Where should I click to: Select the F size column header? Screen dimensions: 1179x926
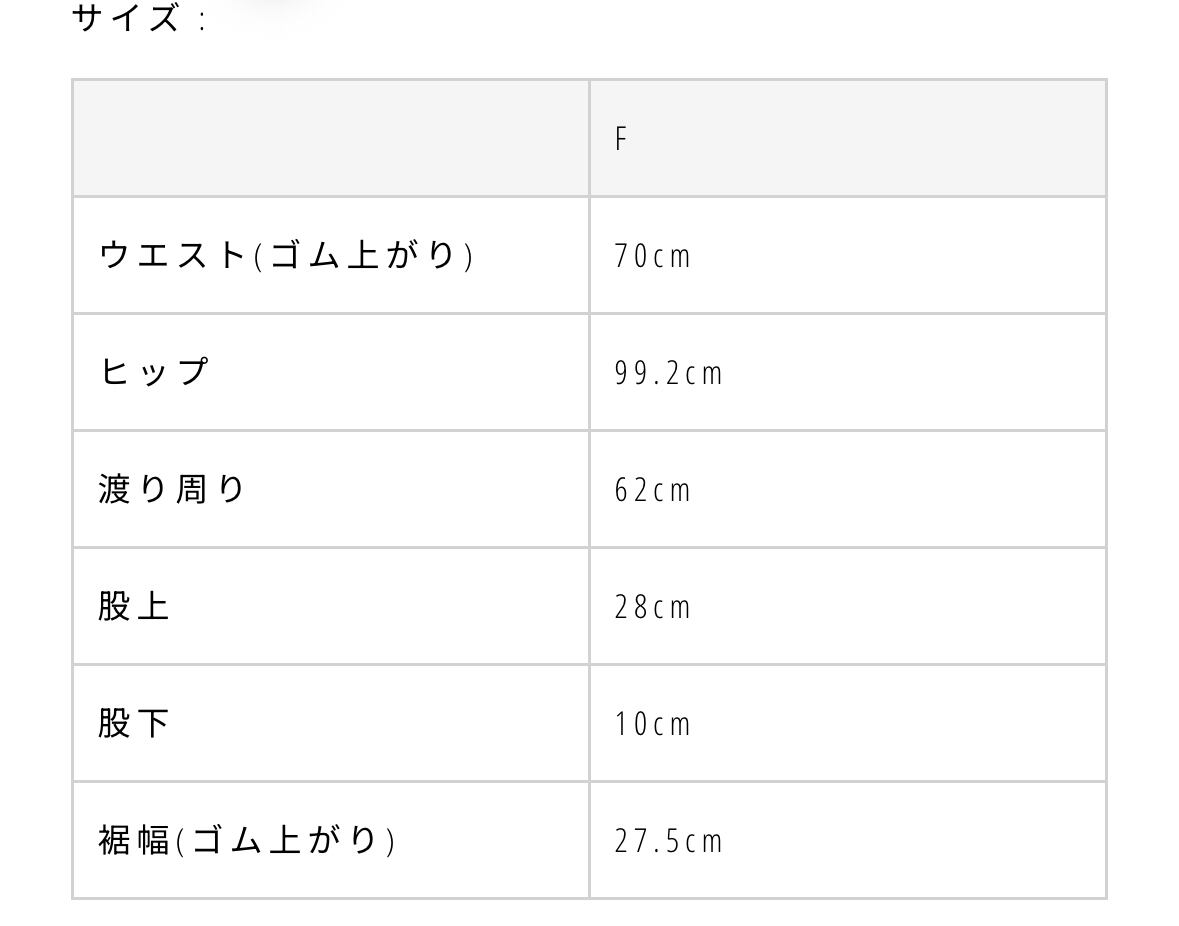[621, 139]
